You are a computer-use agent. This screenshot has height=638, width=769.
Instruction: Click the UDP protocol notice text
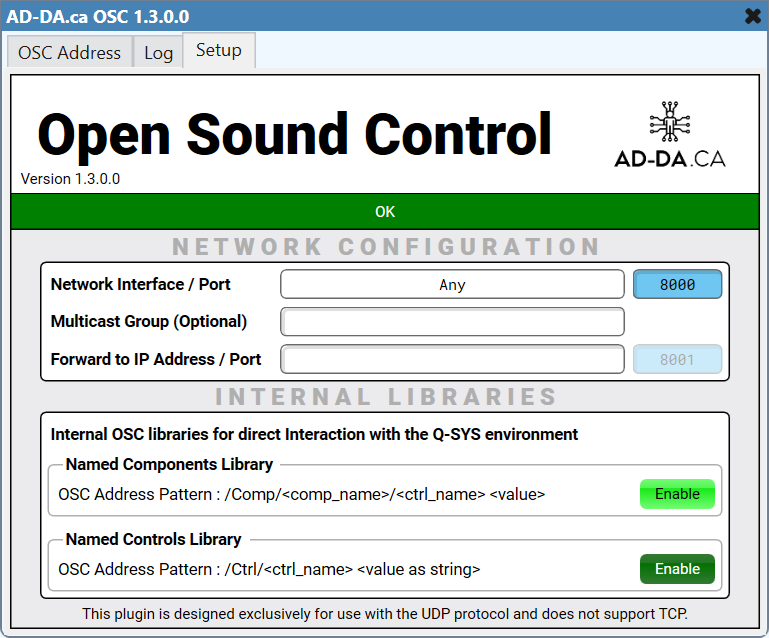pos(385,613)
